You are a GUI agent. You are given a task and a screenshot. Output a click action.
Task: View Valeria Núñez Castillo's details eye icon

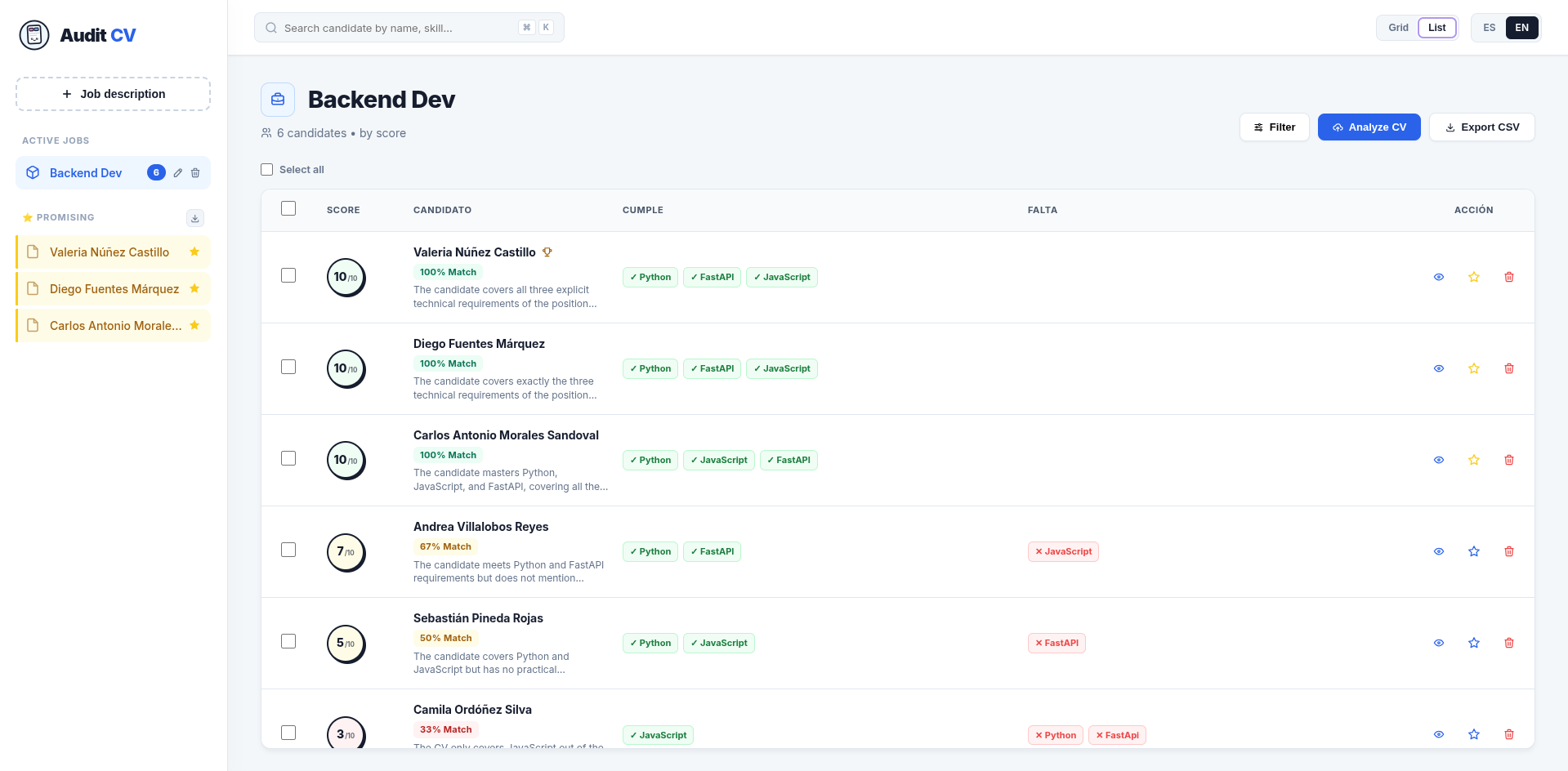point(1439,277)
